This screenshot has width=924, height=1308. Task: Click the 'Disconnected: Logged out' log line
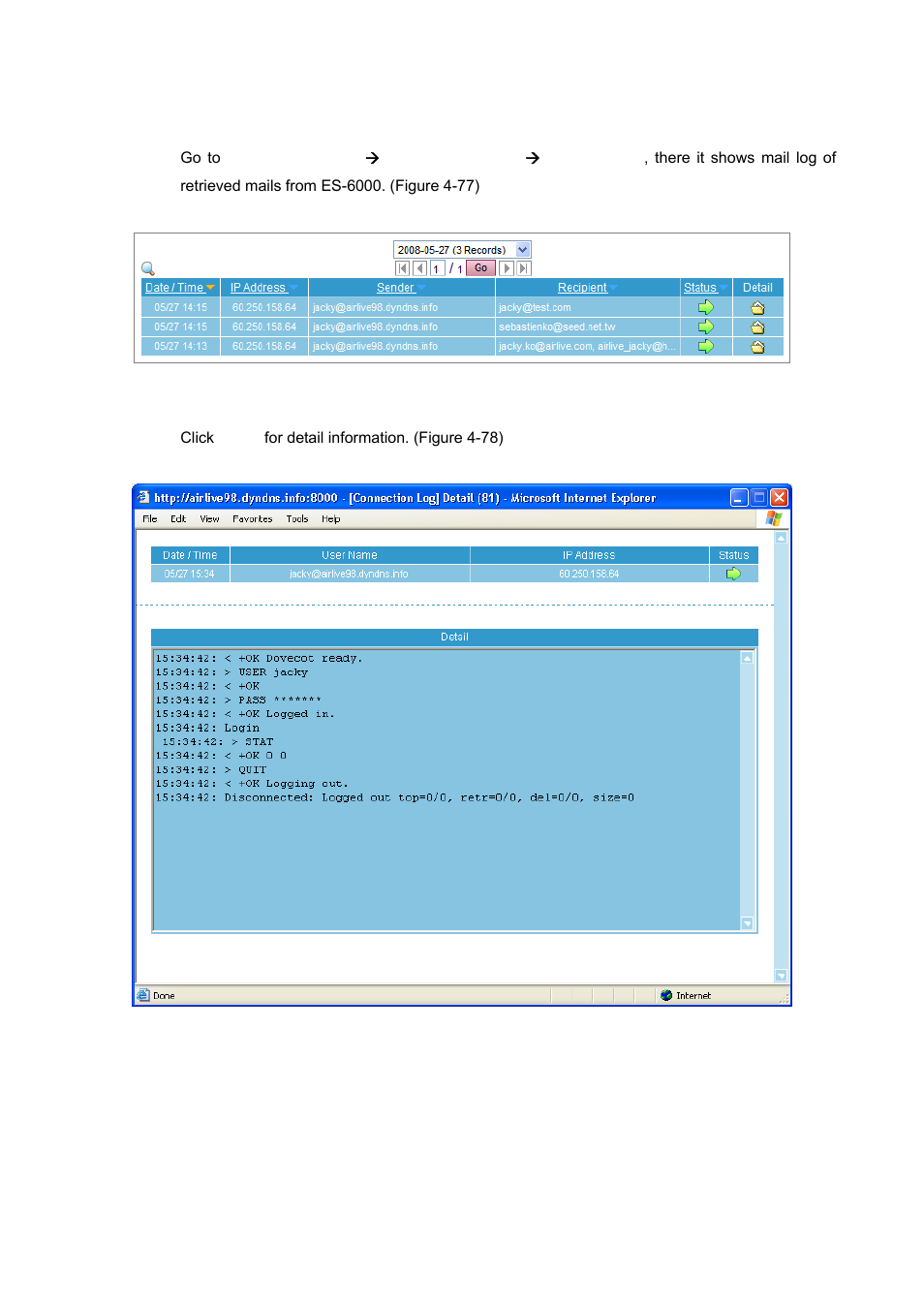click(395, 798)
